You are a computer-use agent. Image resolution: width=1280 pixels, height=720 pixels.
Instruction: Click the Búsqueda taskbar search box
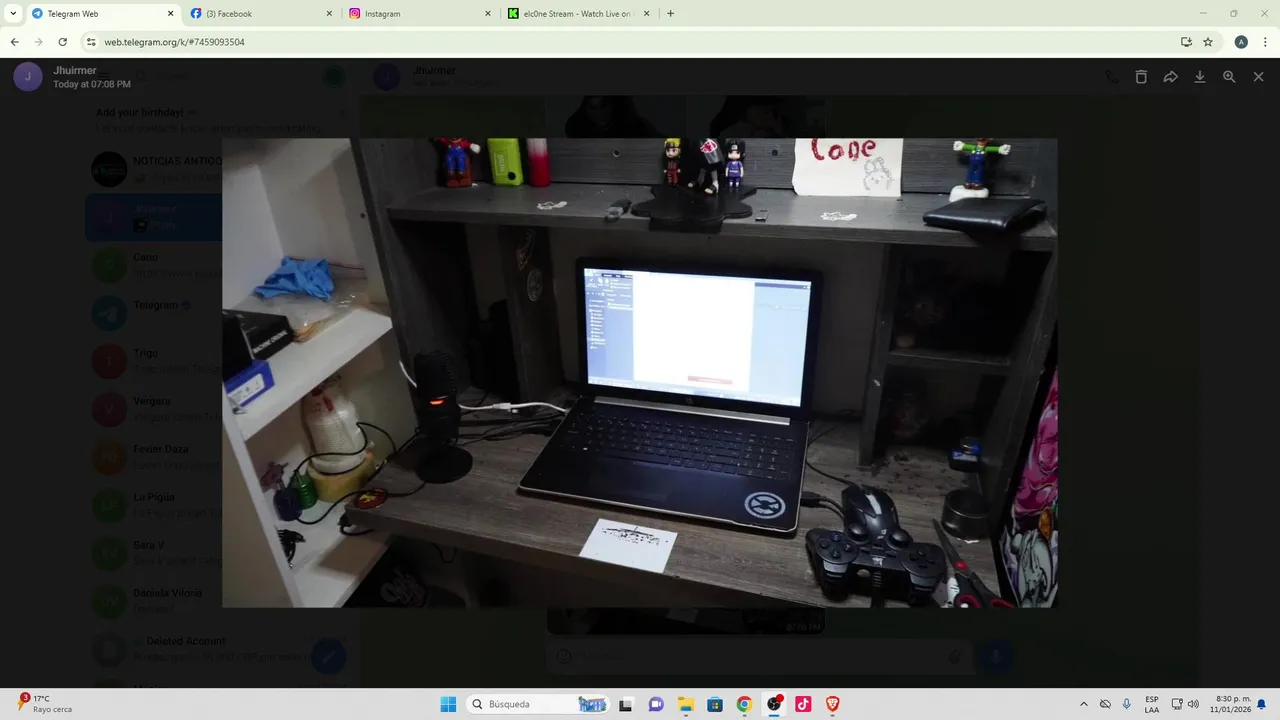click(x=539, y=704)
